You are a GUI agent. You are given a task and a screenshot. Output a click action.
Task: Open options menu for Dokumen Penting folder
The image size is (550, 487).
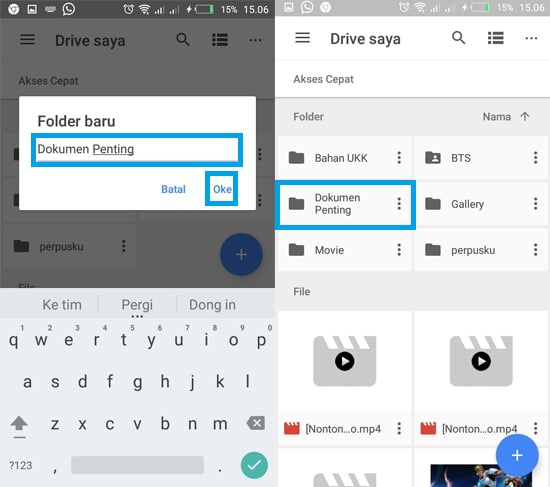pyautogui.click(x=399, y=204)
